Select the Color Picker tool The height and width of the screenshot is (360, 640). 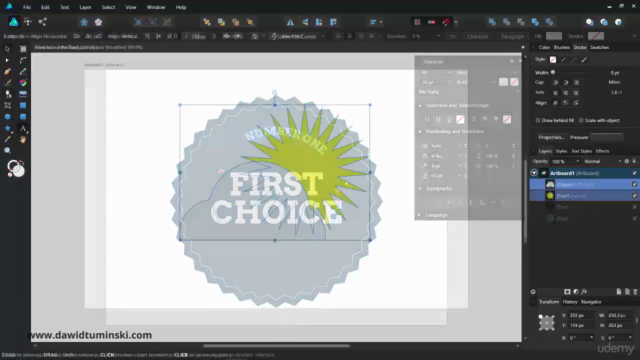tap(7, 140)
